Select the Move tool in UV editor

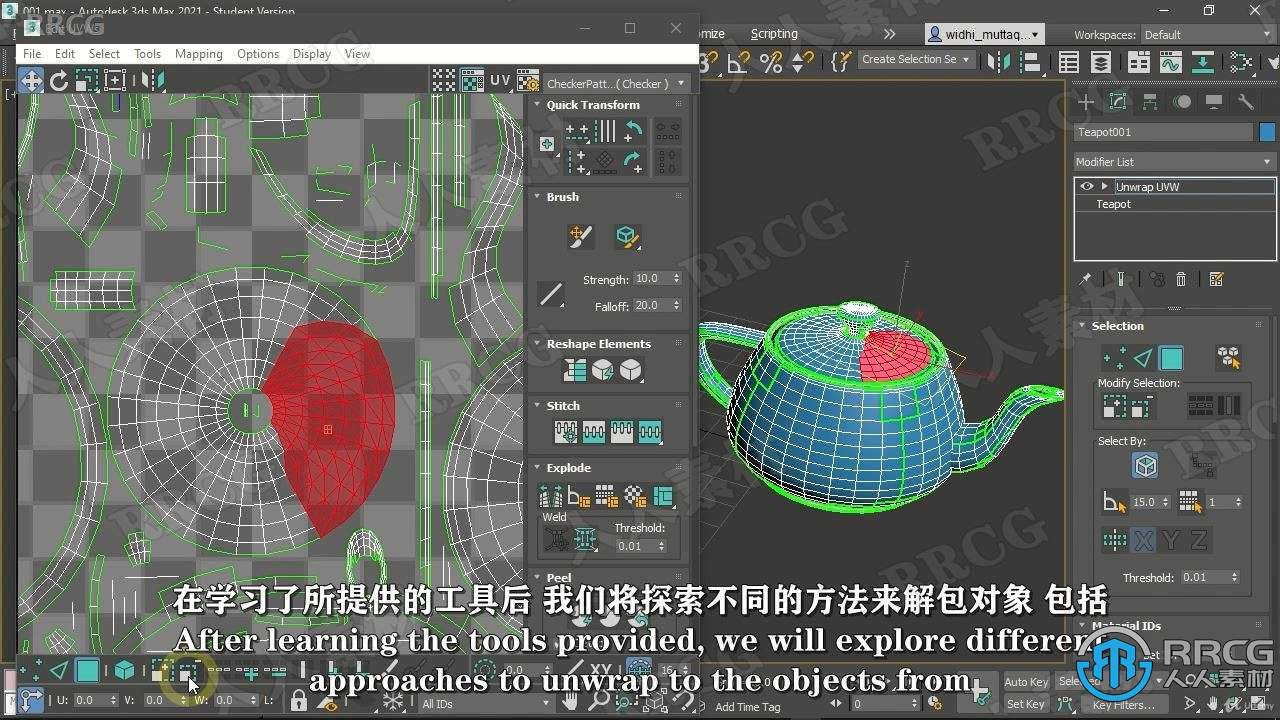point(31,81)
